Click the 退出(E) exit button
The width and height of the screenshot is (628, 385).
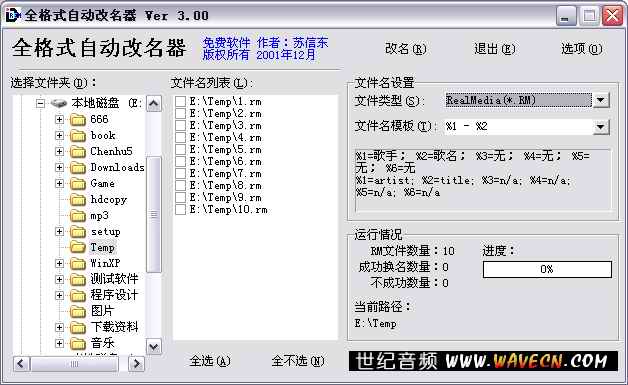point(495,49)
